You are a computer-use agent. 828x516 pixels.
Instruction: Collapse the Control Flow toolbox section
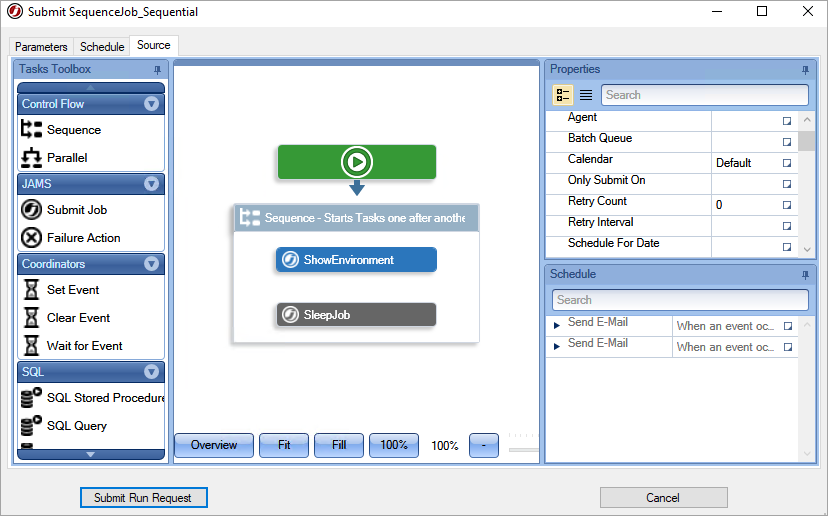[151, 104]
